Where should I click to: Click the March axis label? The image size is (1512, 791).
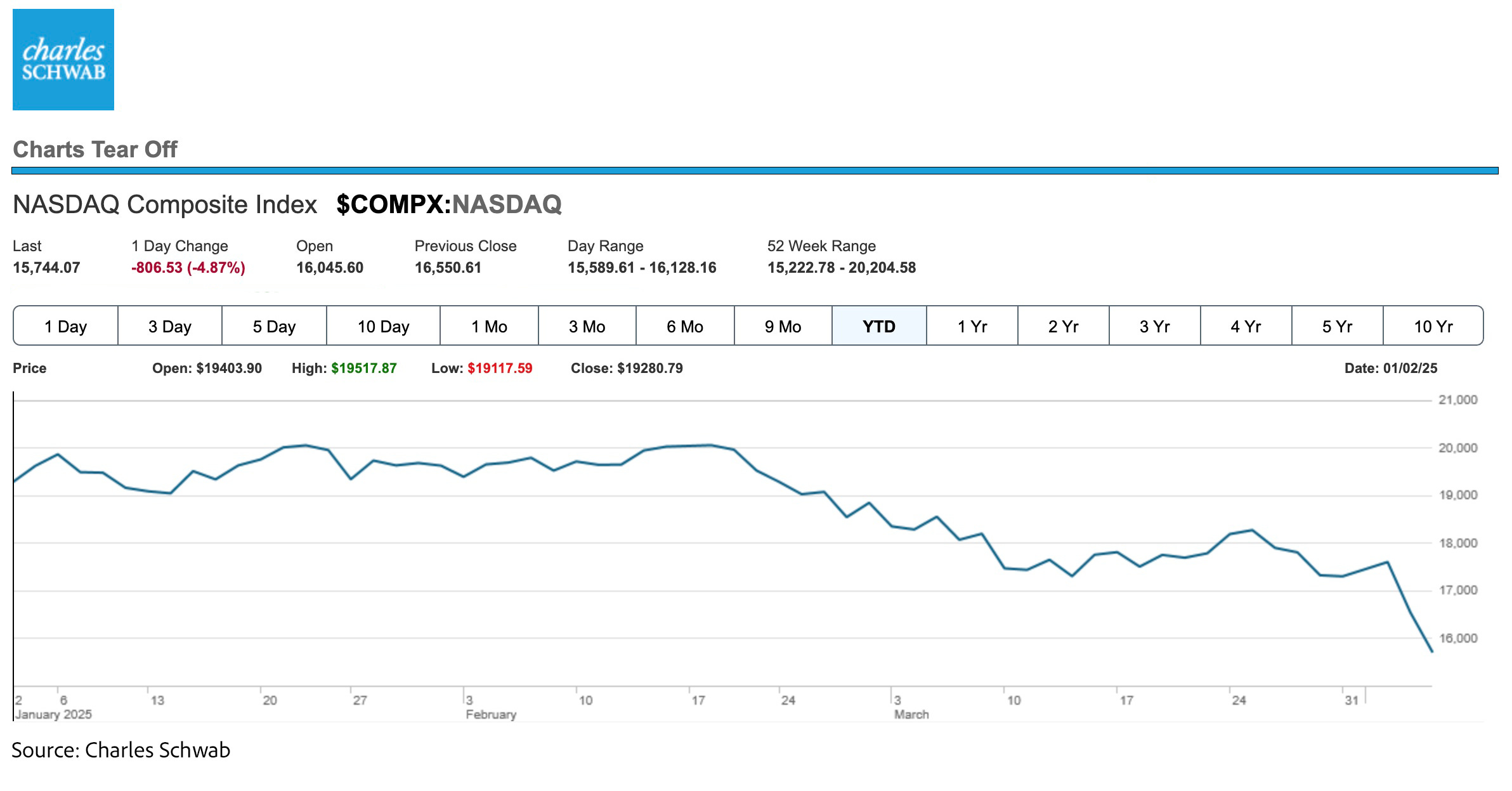tap(911, 714)
